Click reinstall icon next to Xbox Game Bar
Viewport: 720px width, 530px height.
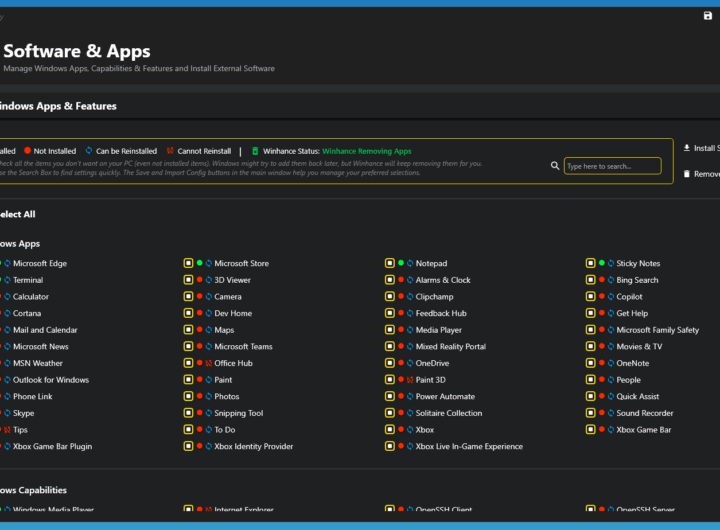(611, 430)
